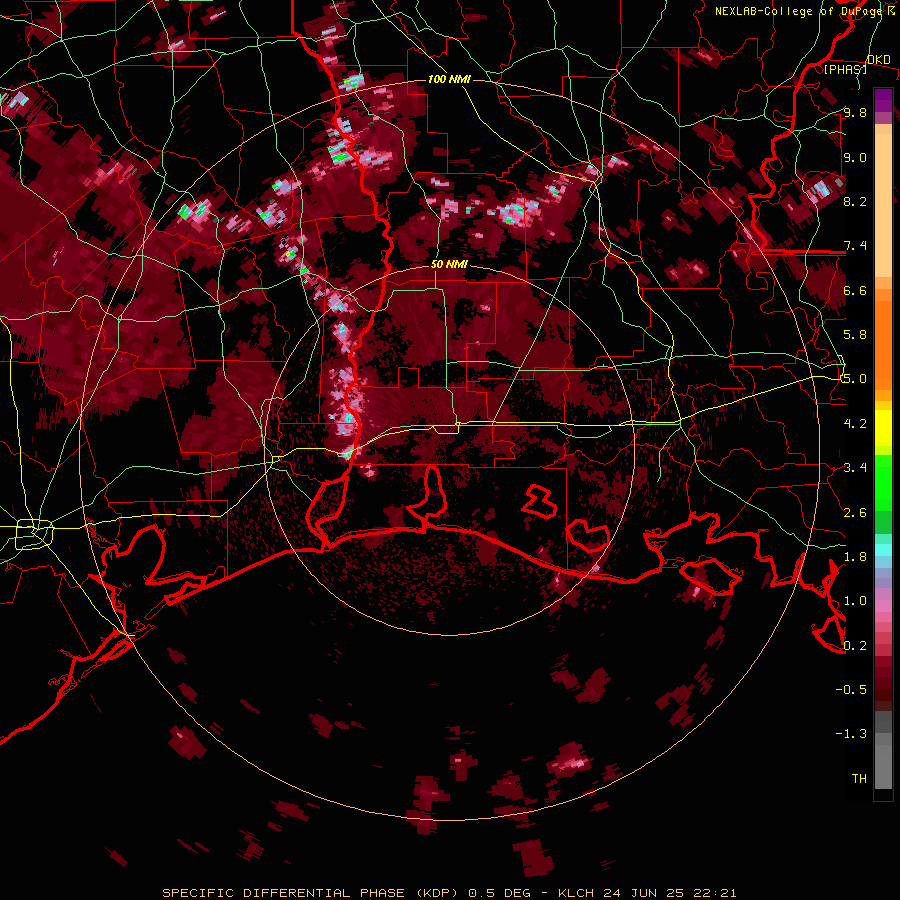Click the purple top segment of the color bar
The height and width of the screenshot is (900, 900).
click(883, 100)
